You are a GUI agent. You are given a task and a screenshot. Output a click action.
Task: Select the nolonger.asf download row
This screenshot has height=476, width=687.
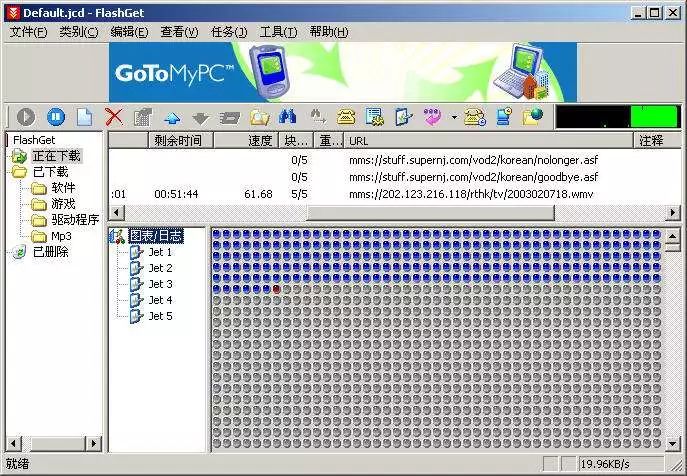coord(394,160)
